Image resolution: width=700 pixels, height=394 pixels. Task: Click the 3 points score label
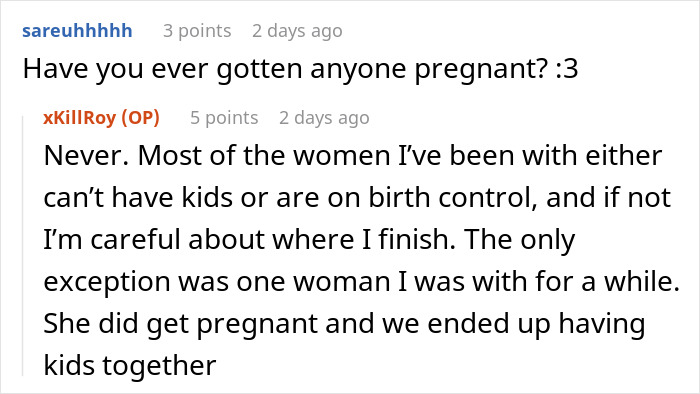(197, 31)
